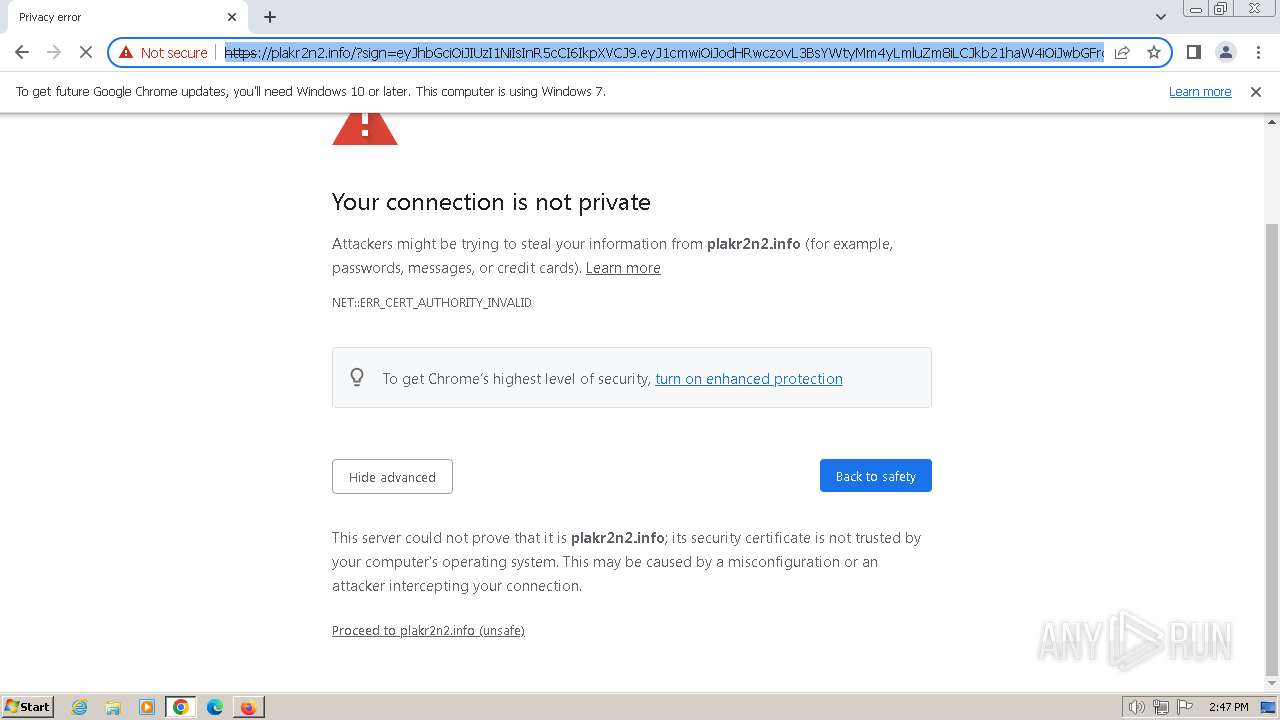
Task: Launch Internet Explorer from taskbar
Action: (x=80, y=707)
